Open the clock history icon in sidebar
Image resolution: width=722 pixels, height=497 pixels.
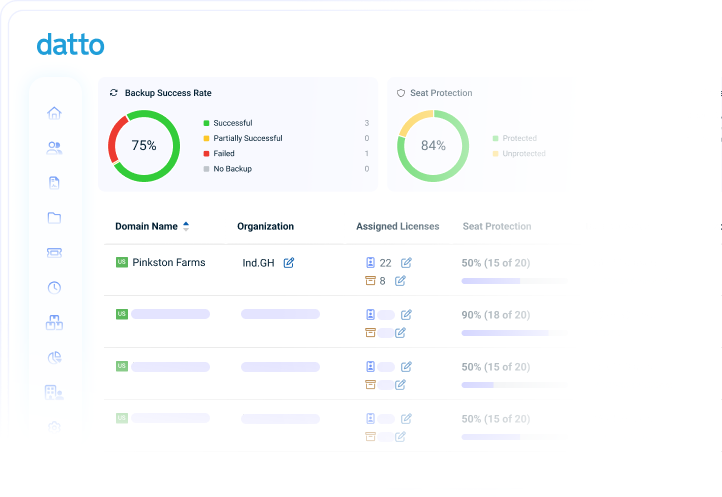click(54, 287)
